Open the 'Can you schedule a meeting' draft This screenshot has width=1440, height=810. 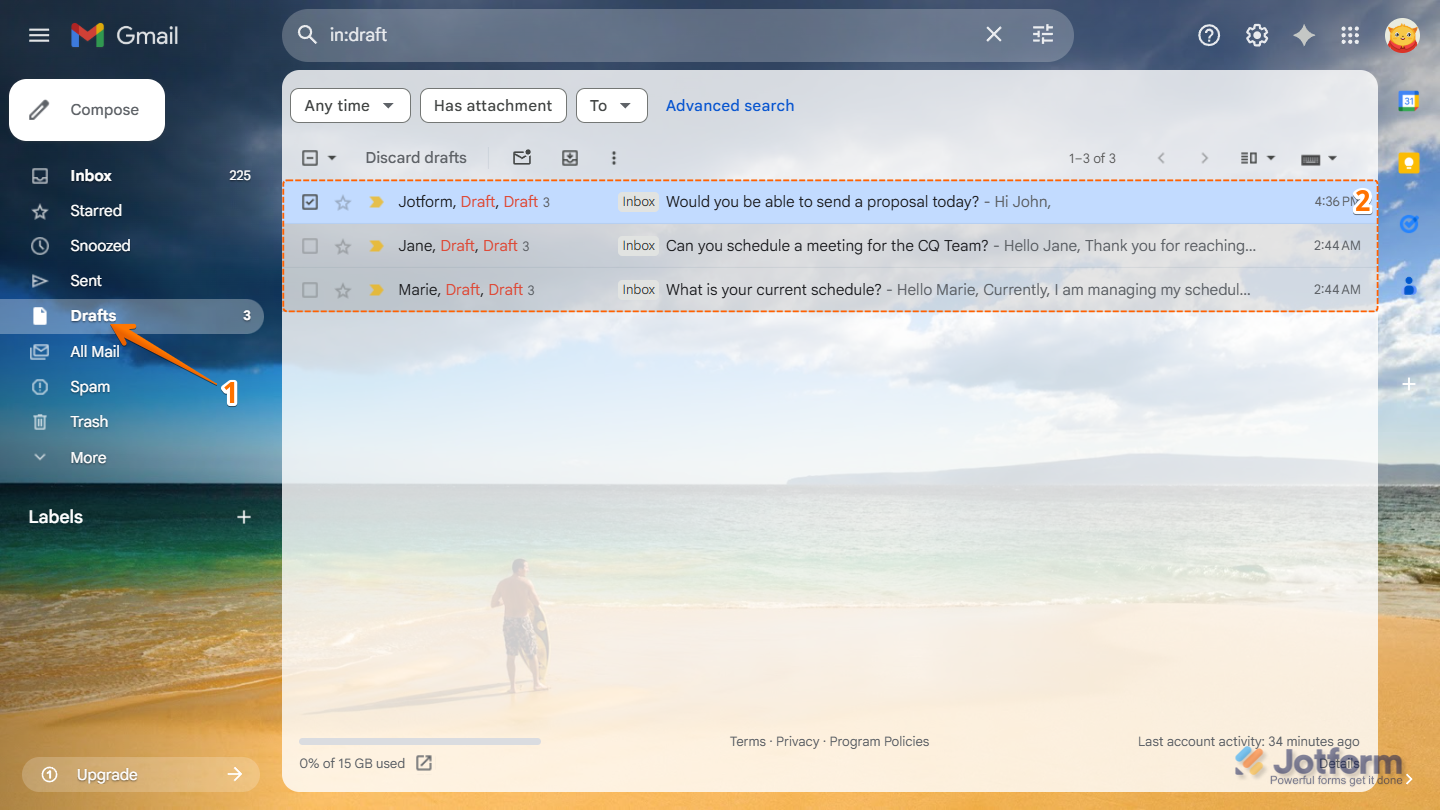[830, 246]
